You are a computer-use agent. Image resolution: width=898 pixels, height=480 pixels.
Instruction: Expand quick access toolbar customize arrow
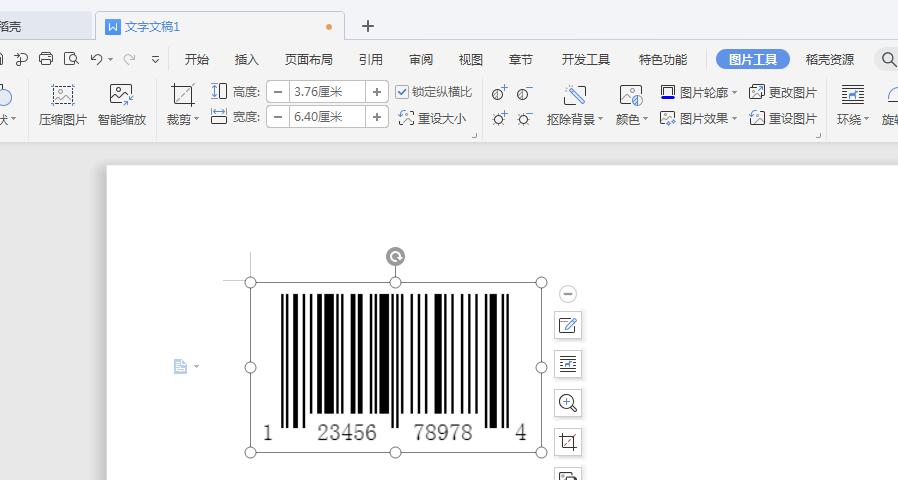click(x=155, y=59)
